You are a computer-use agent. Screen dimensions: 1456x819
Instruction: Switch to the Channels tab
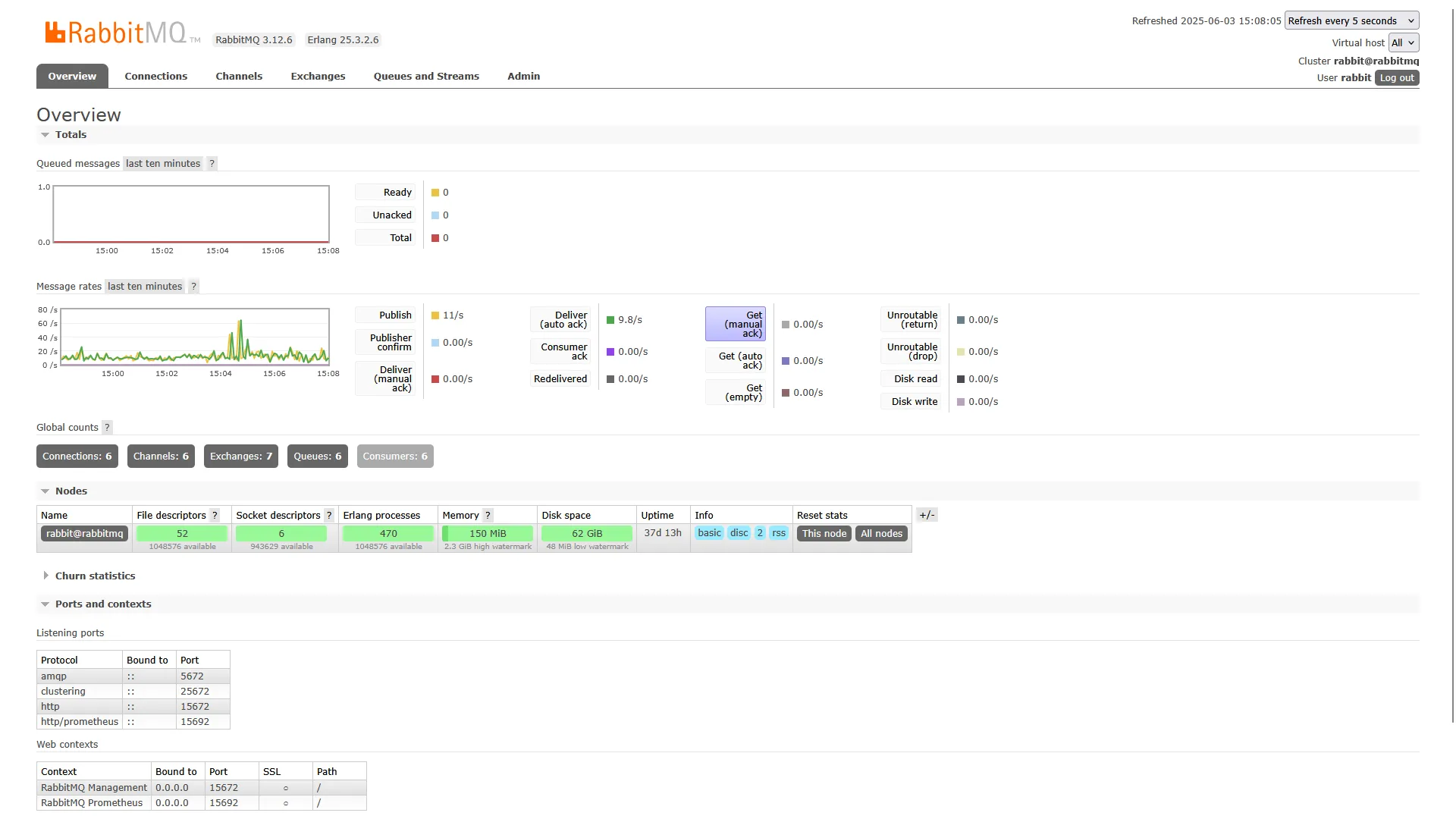(239, 77)
